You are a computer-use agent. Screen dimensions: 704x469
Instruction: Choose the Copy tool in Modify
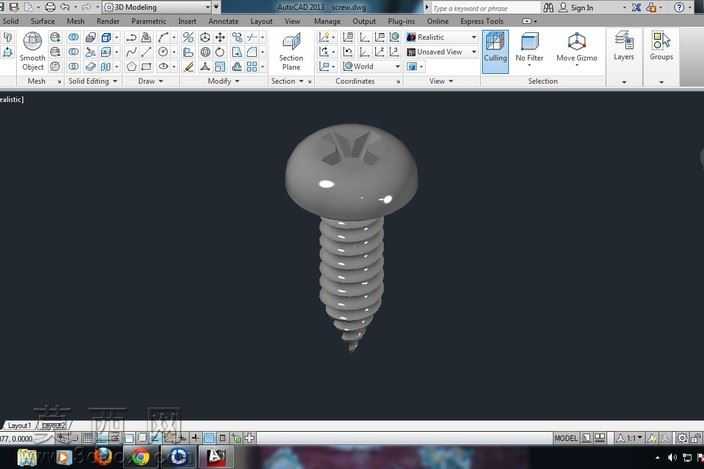(x=237, y=37)
